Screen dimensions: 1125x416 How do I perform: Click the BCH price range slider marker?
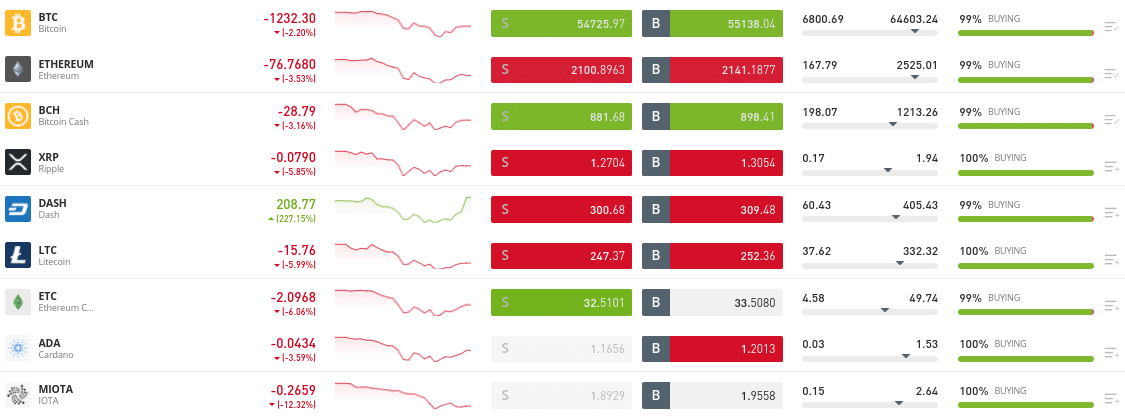(893, 125)
